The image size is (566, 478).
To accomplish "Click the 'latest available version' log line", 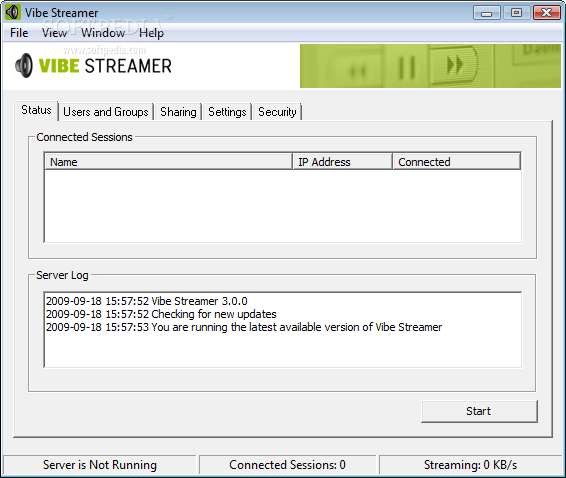I will 244,327.
